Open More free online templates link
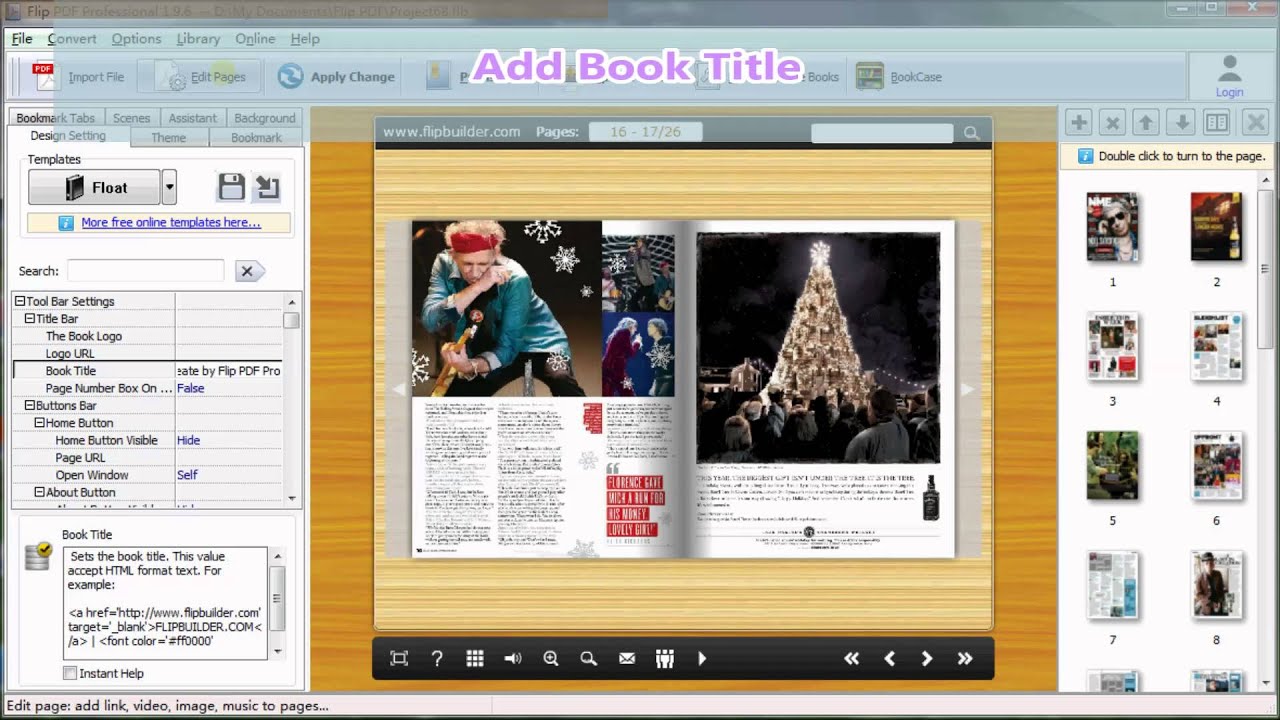The image size is (1280, 720). point(171,223)
